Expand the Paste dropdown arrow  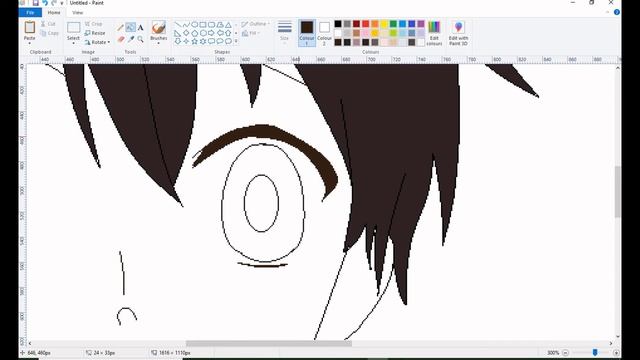point(29,43)
